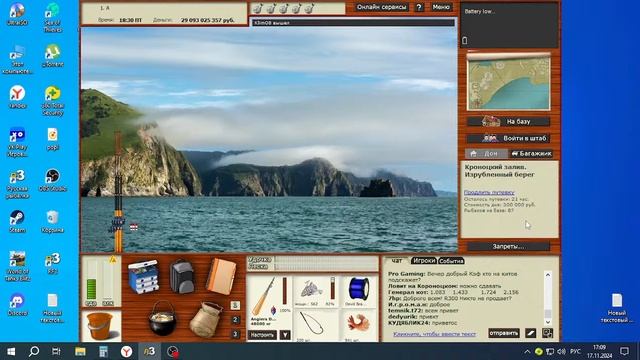Open the notification center icon
Screen dimensions: 640x360
624,351
